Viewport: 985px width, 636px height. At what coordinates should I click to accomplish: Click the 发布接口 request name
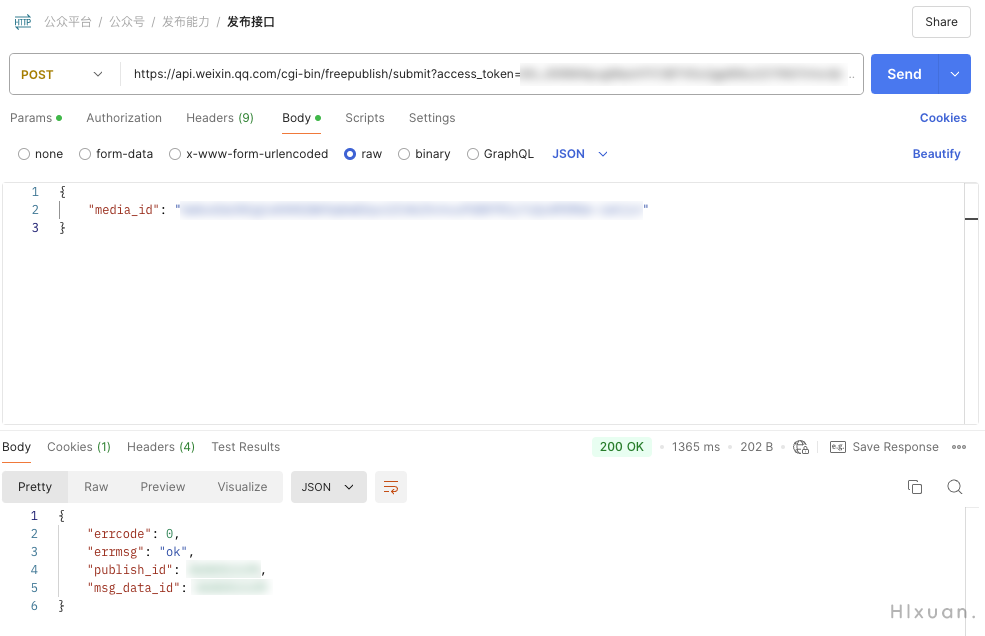251,22
